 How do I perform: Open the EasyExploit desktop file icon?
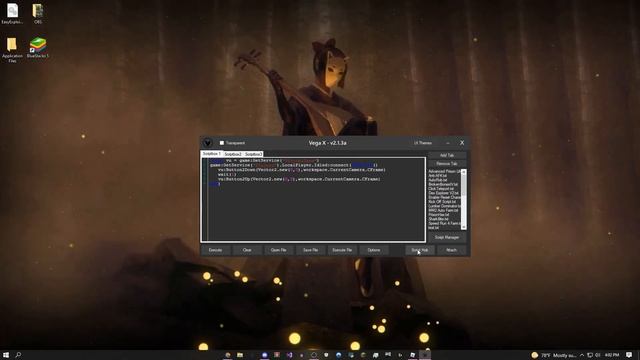click(x=12, y=13)
